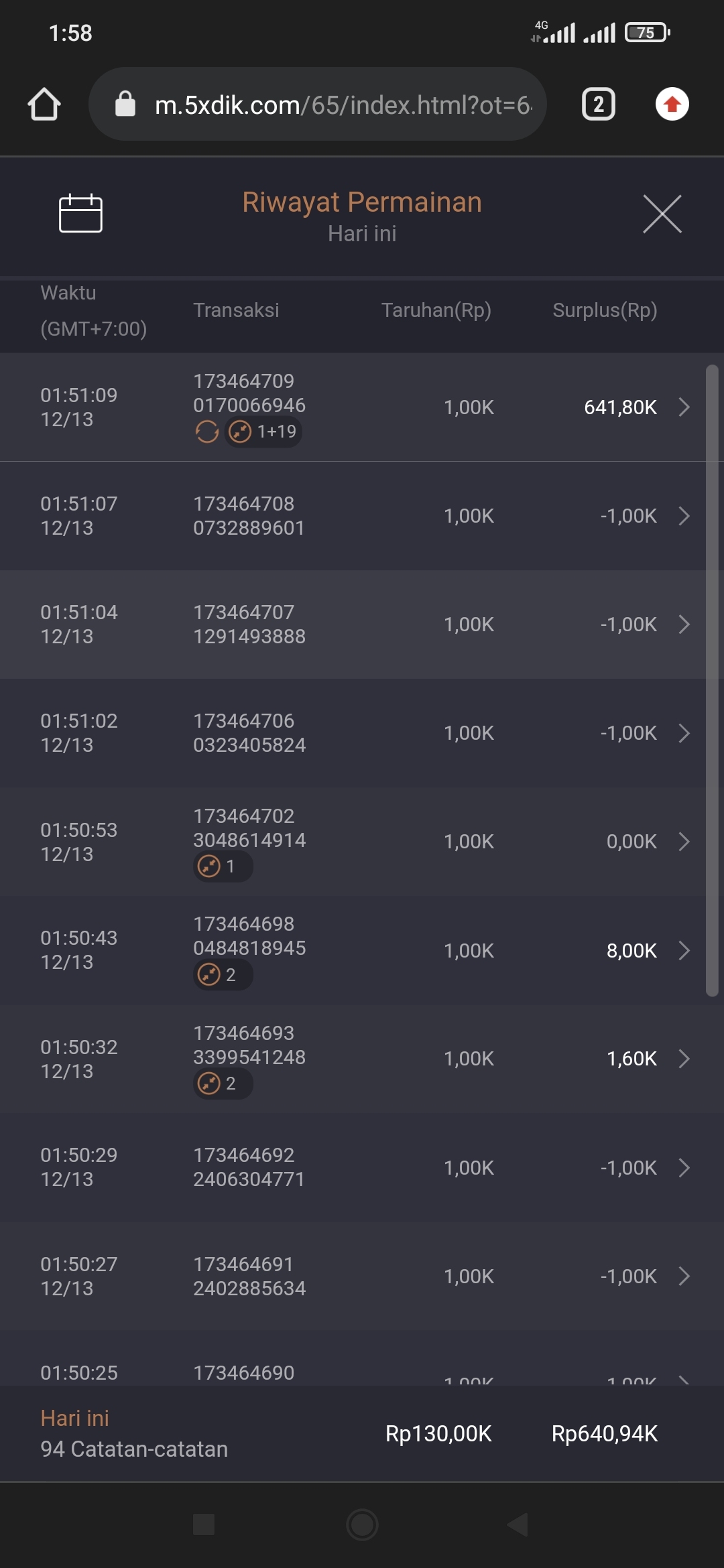The image size is (724, 1568).
Task: Click the m.5xdik.com address bar
Action: tap(342, 105)
